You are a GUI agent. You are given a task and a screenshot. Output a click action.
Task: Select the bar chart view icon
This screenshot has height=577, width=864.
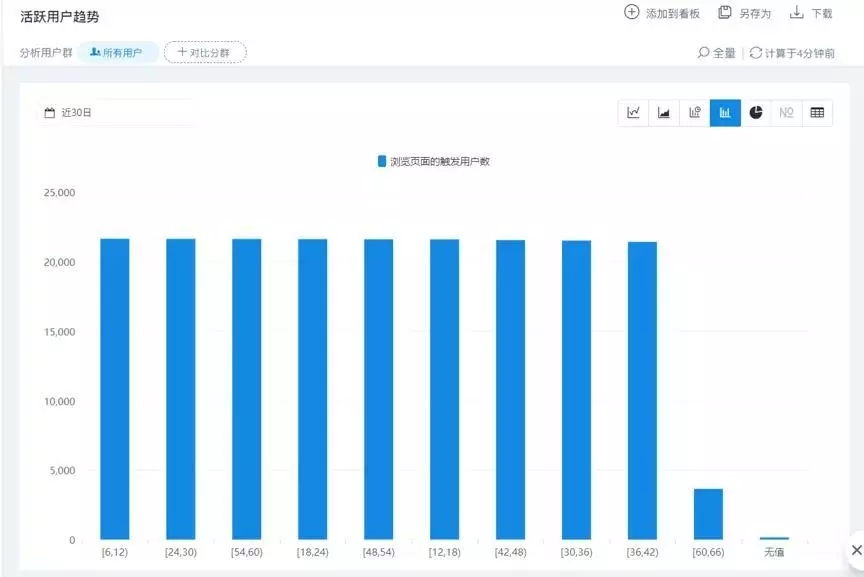point(725,112)
